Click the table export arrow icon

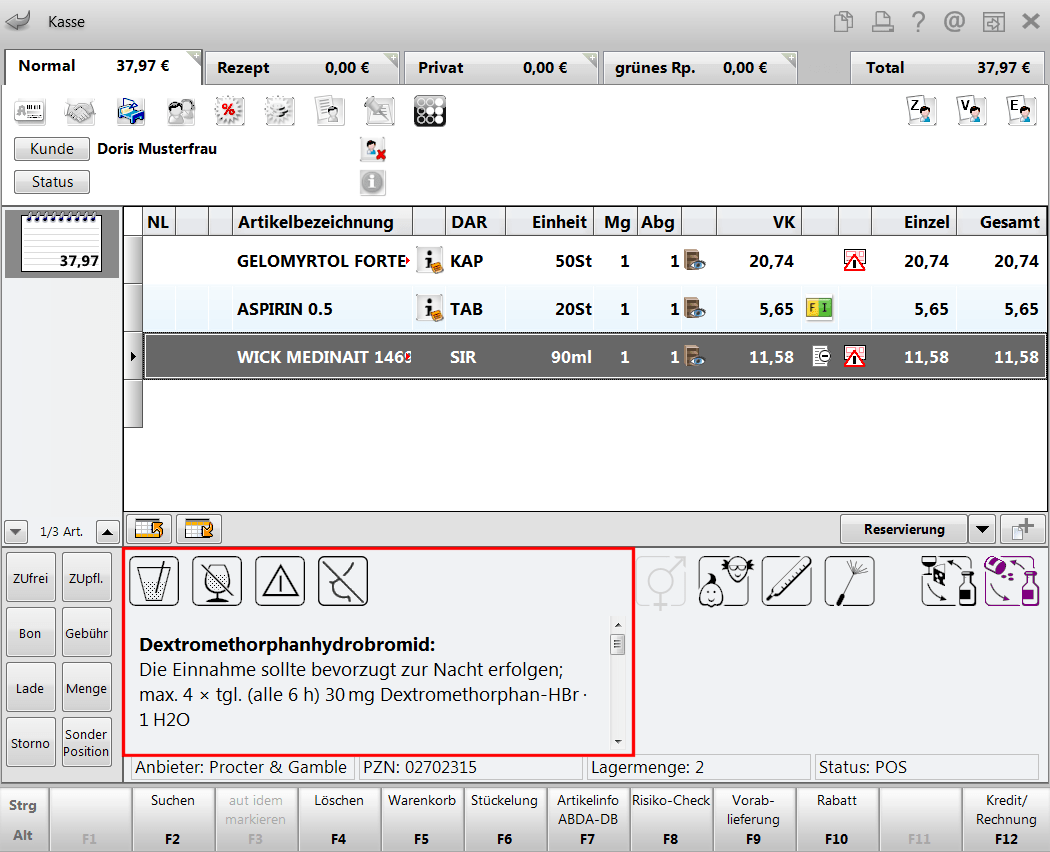point(149,529)
